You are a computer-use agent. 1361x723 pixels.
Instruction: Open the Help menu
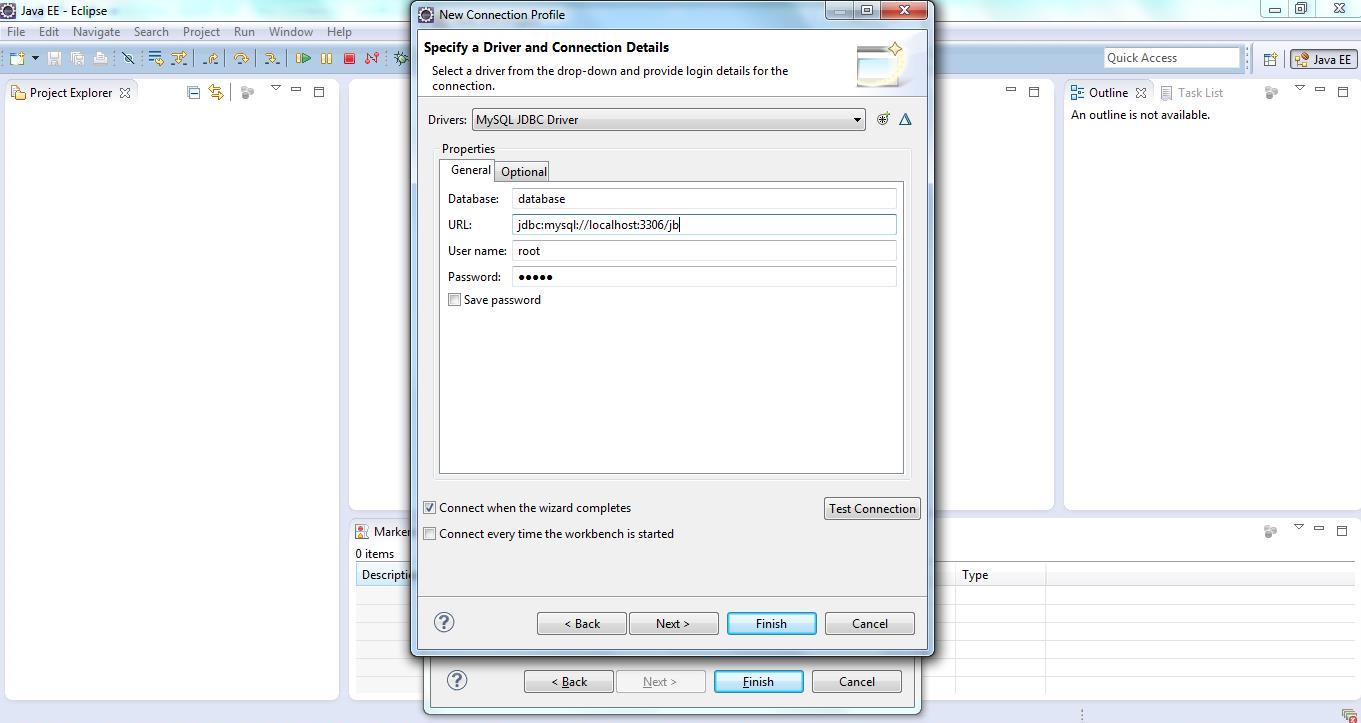pos(339,31)
